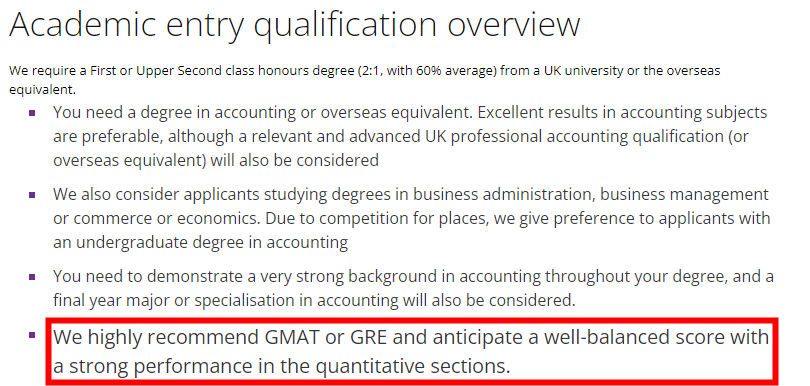Click the line 'overseas equivalent) will also be considered'
Image resolution: width=810 pixels, height=386 pixels.
(216, 160)
